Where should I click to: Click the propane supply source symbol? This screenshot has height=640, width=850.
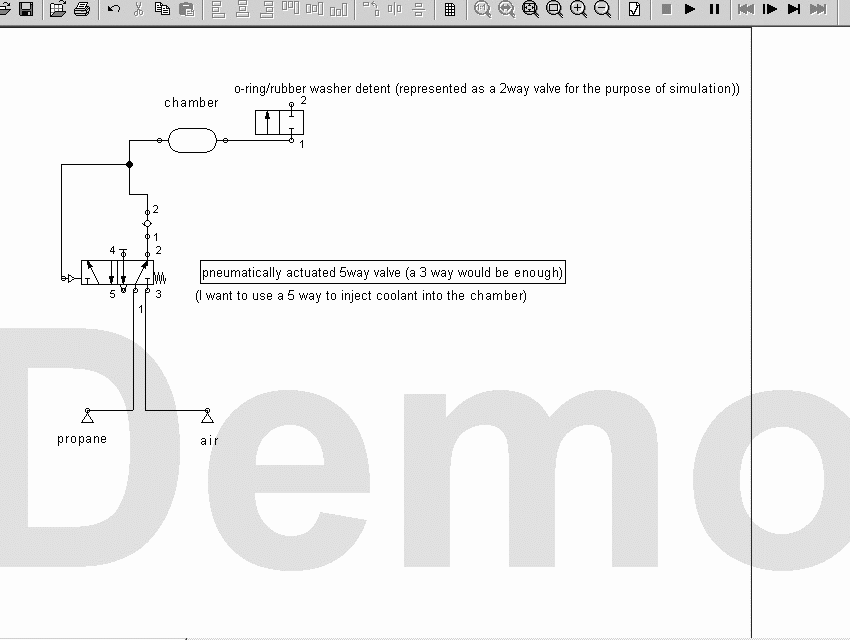[87, 417]
